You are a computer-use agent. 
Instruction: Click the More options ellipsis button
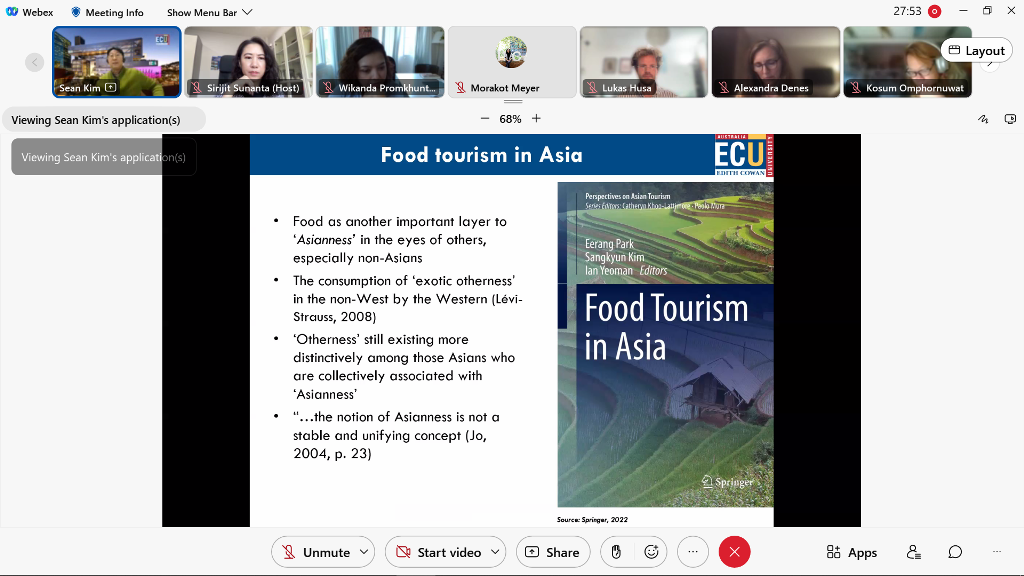[x=693, y=552]
